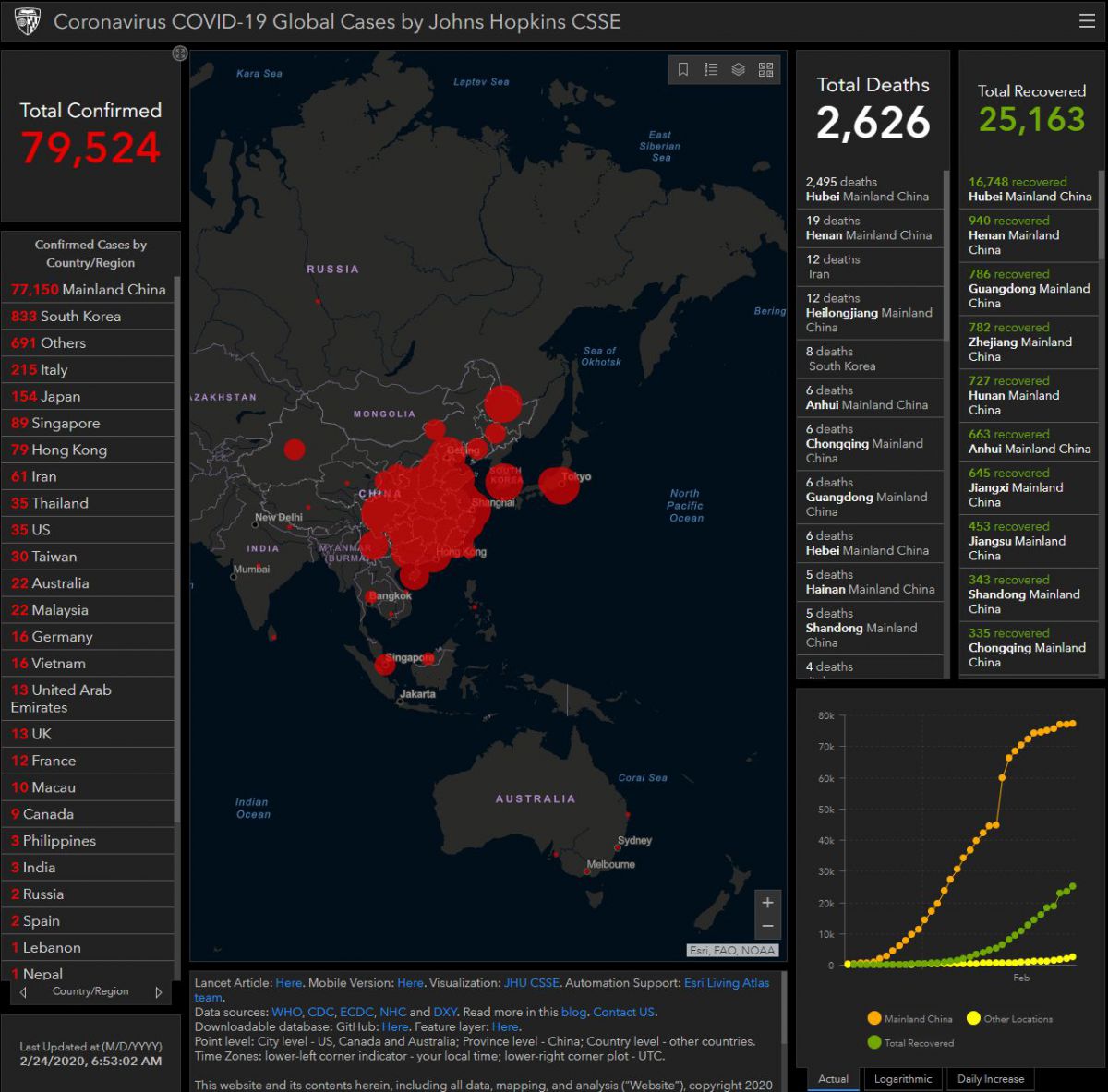Click the Esri Living Atlas link
Screen dimensions: 1108x1092
(726, 983)
